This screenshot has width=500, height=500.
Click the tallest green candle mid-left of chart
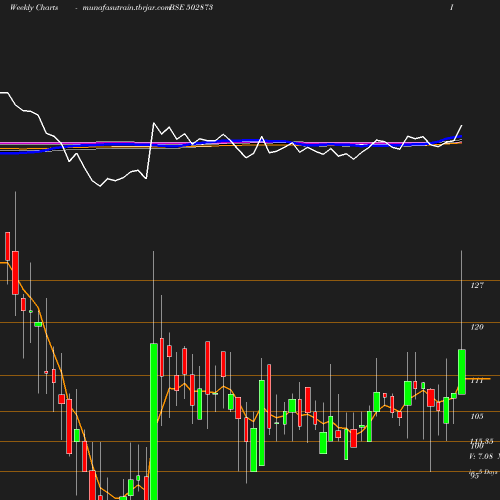[154, 422]
